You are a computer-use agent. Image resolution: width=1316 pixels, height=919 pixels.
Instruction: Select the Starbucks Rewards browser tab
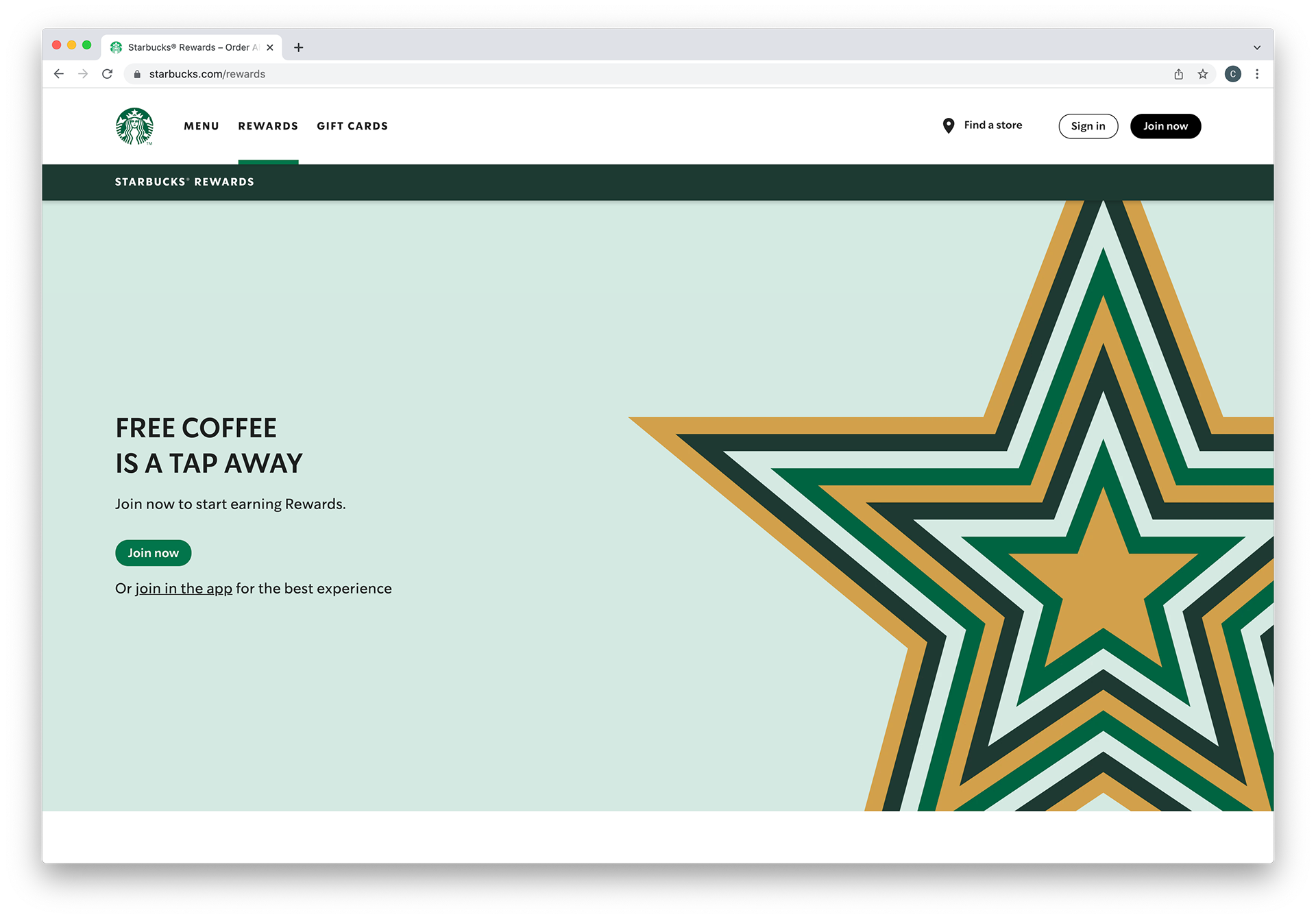tap(192, 47)
